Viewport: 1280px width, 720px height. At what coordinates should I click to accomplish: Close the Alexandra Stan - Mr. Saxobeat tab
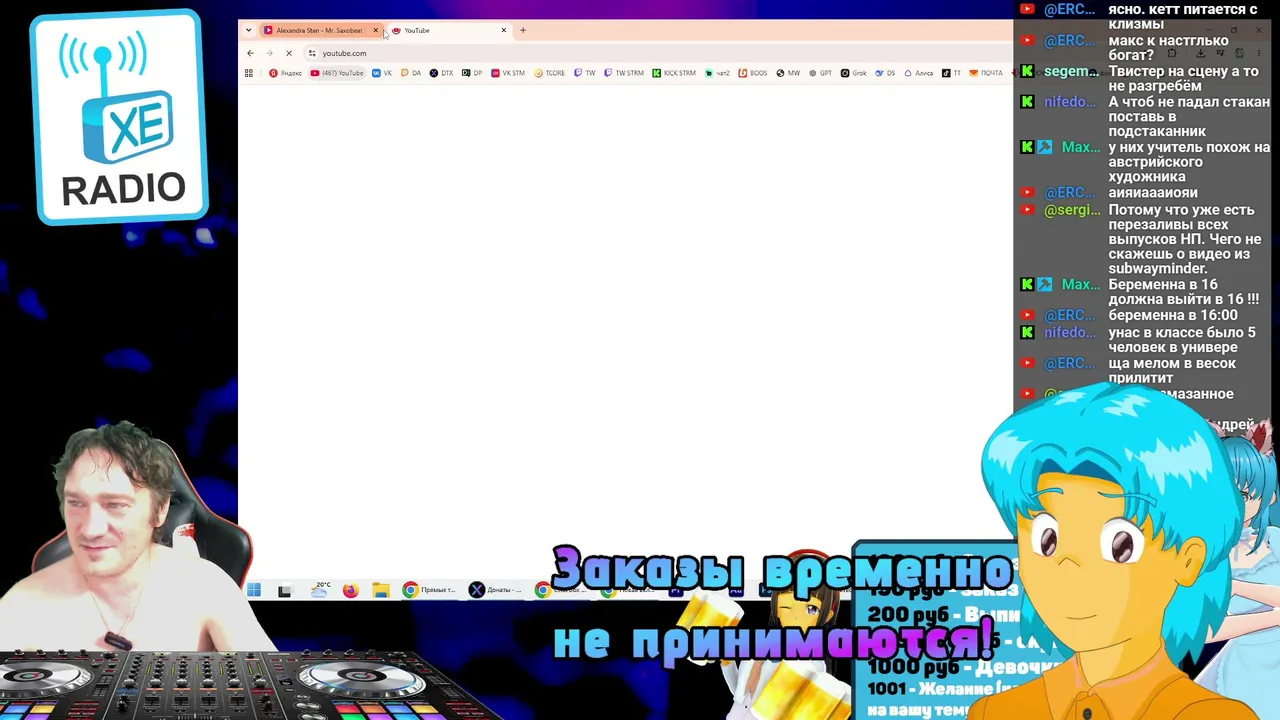(x=376, y=30)
